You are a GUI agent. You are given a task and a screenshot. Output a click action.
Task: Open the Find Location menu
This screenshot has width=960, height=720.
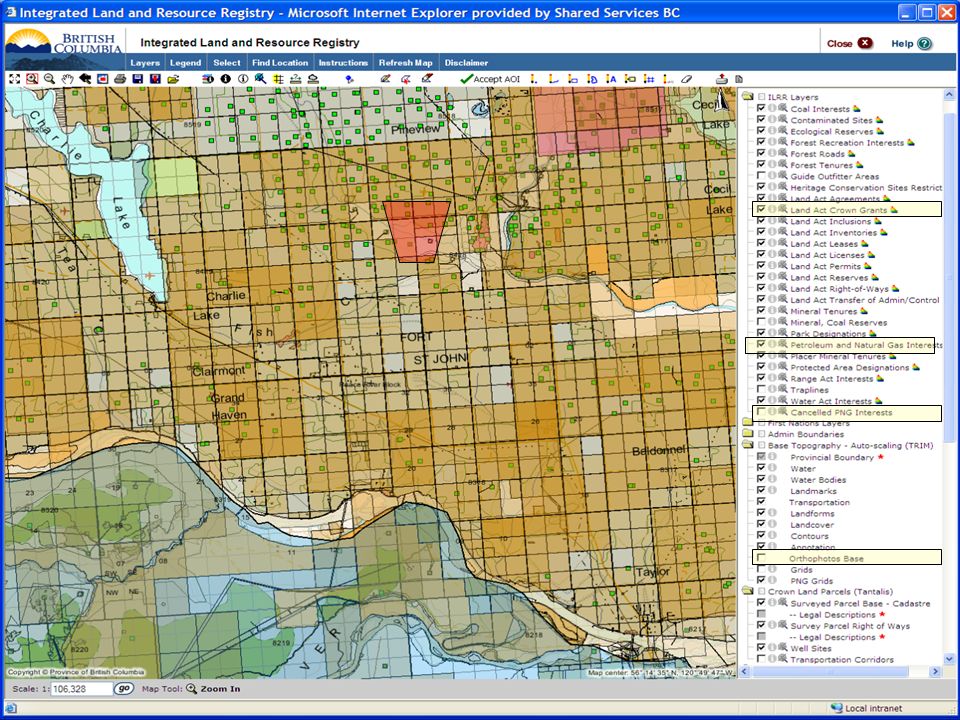[x=280, y=62]
